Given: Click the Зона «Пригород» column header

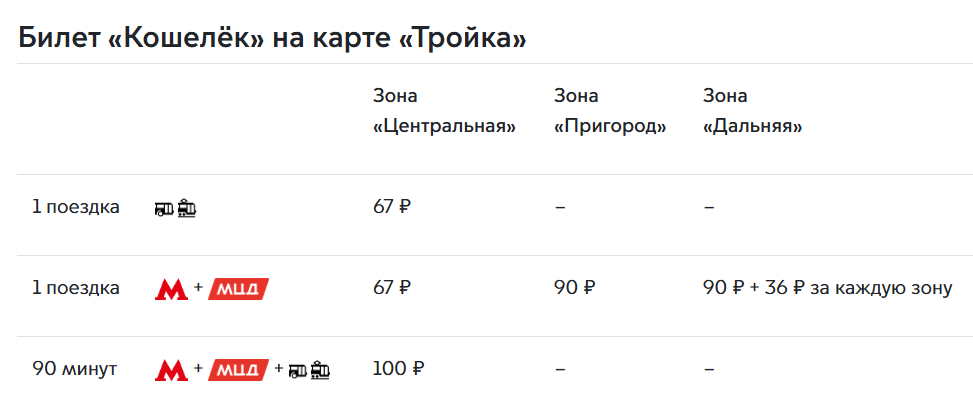Looking at the screenshot, I should (610, 112).
